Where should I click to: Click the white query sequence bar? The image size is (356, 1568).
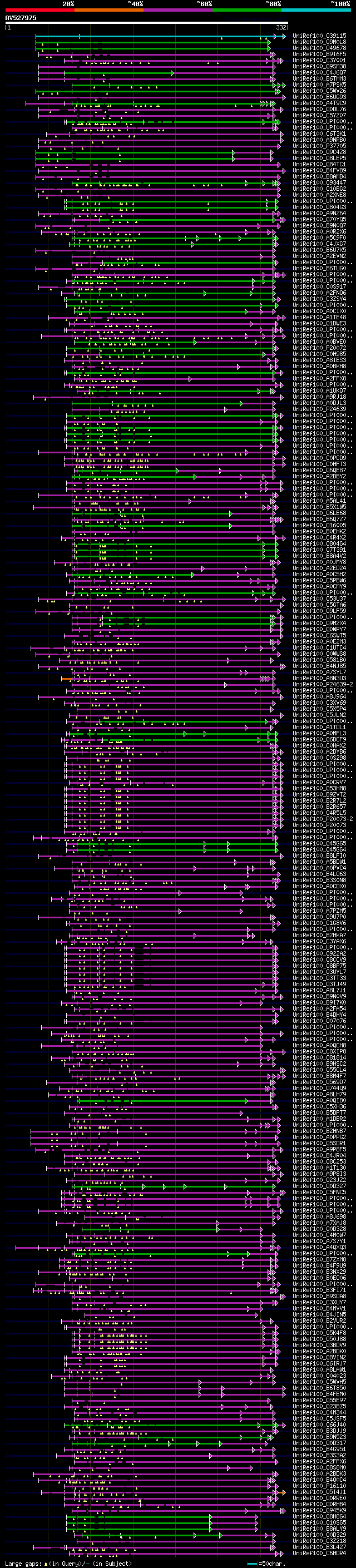(x=147, y=23)
